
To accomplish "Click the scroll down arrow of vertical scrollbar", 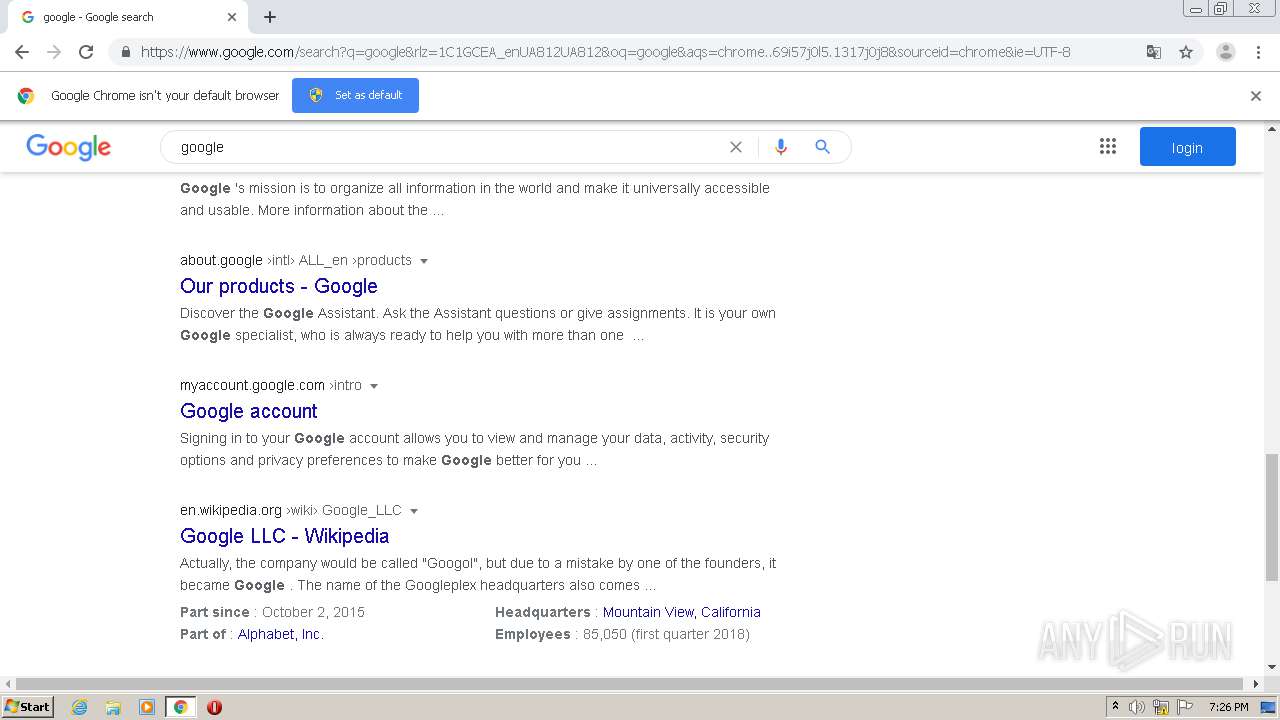I will point(1272,667).
